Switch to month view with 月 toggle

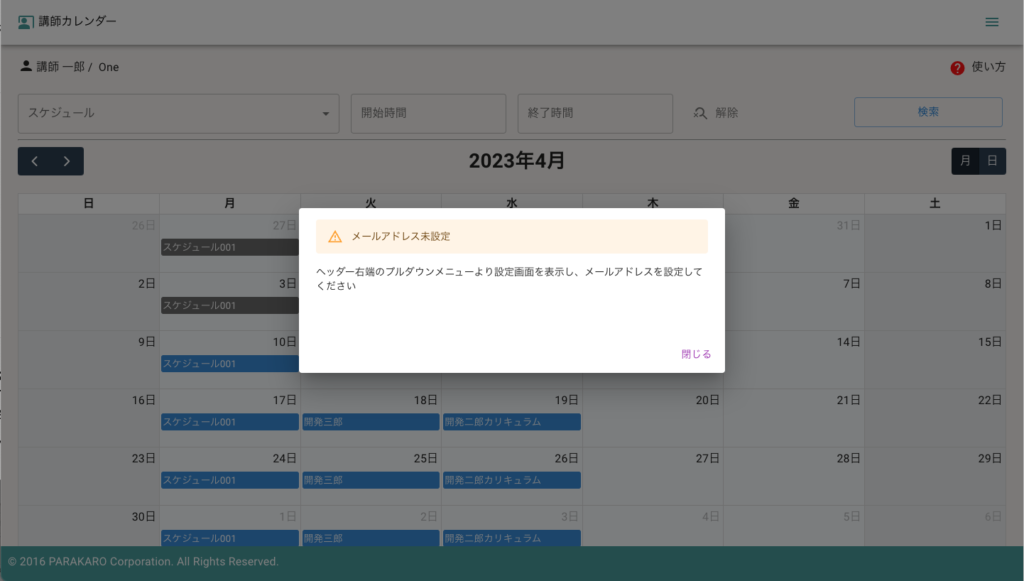(x=965, y=161)
